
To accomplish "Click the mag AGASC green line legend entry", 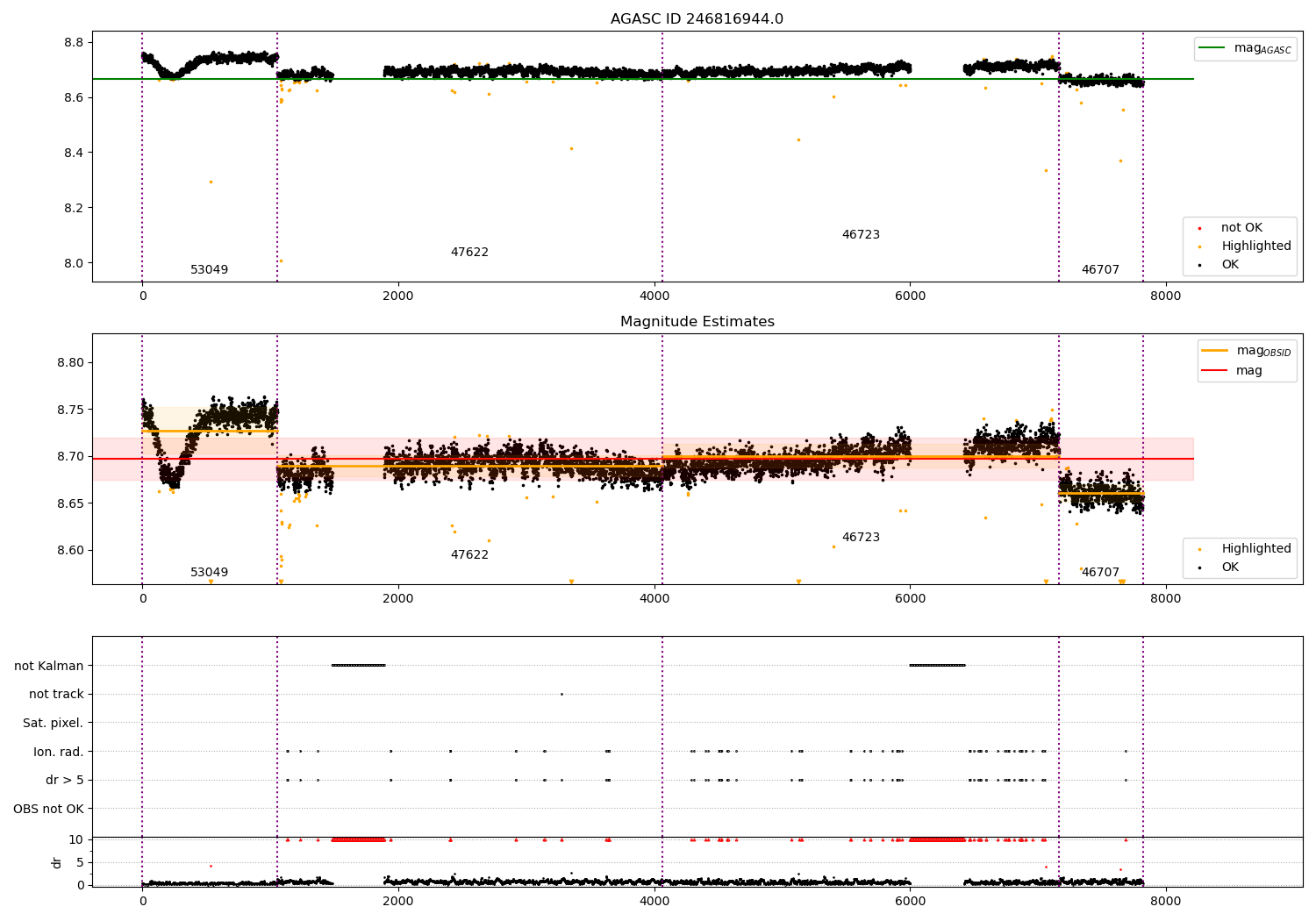I will click(x=1245, y=48).
